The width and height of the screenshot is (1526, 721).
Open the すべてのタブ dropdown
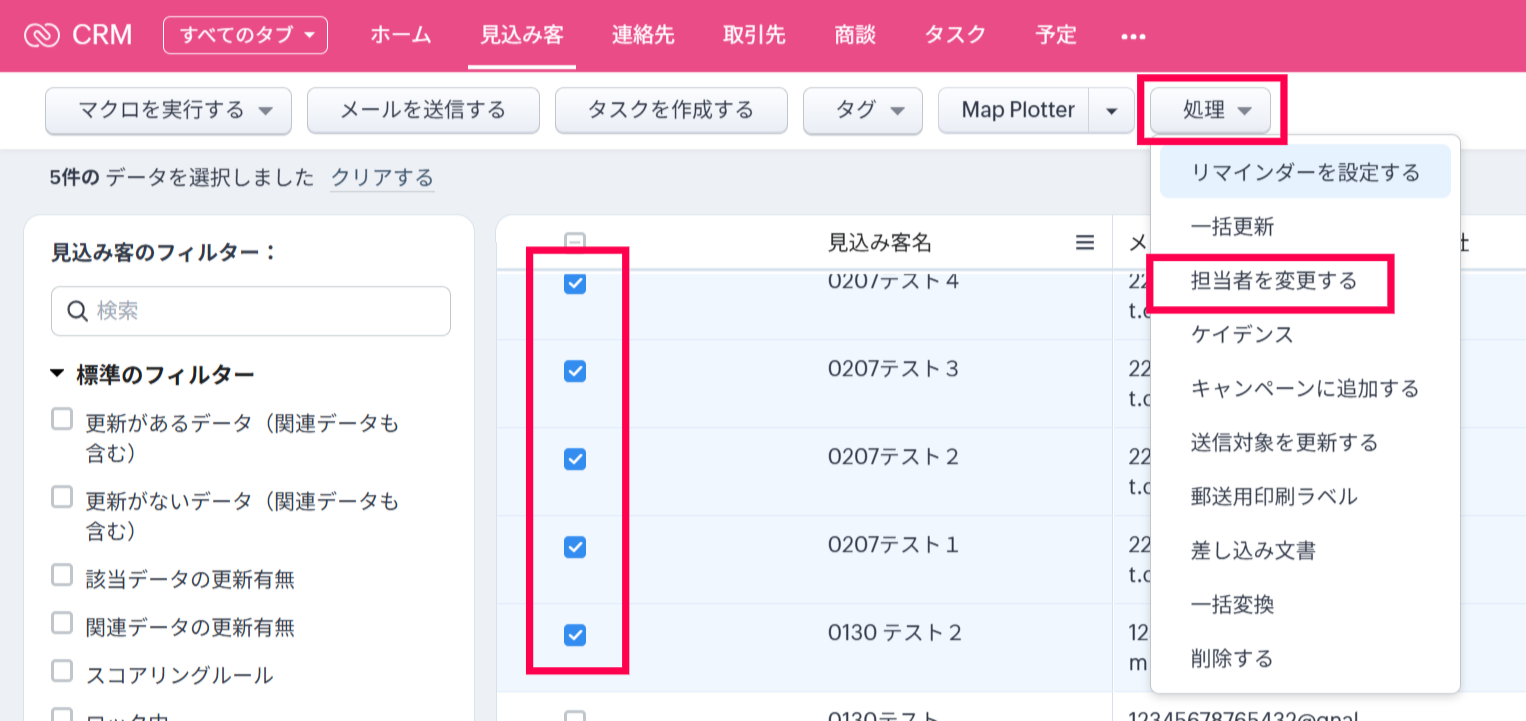245,35
